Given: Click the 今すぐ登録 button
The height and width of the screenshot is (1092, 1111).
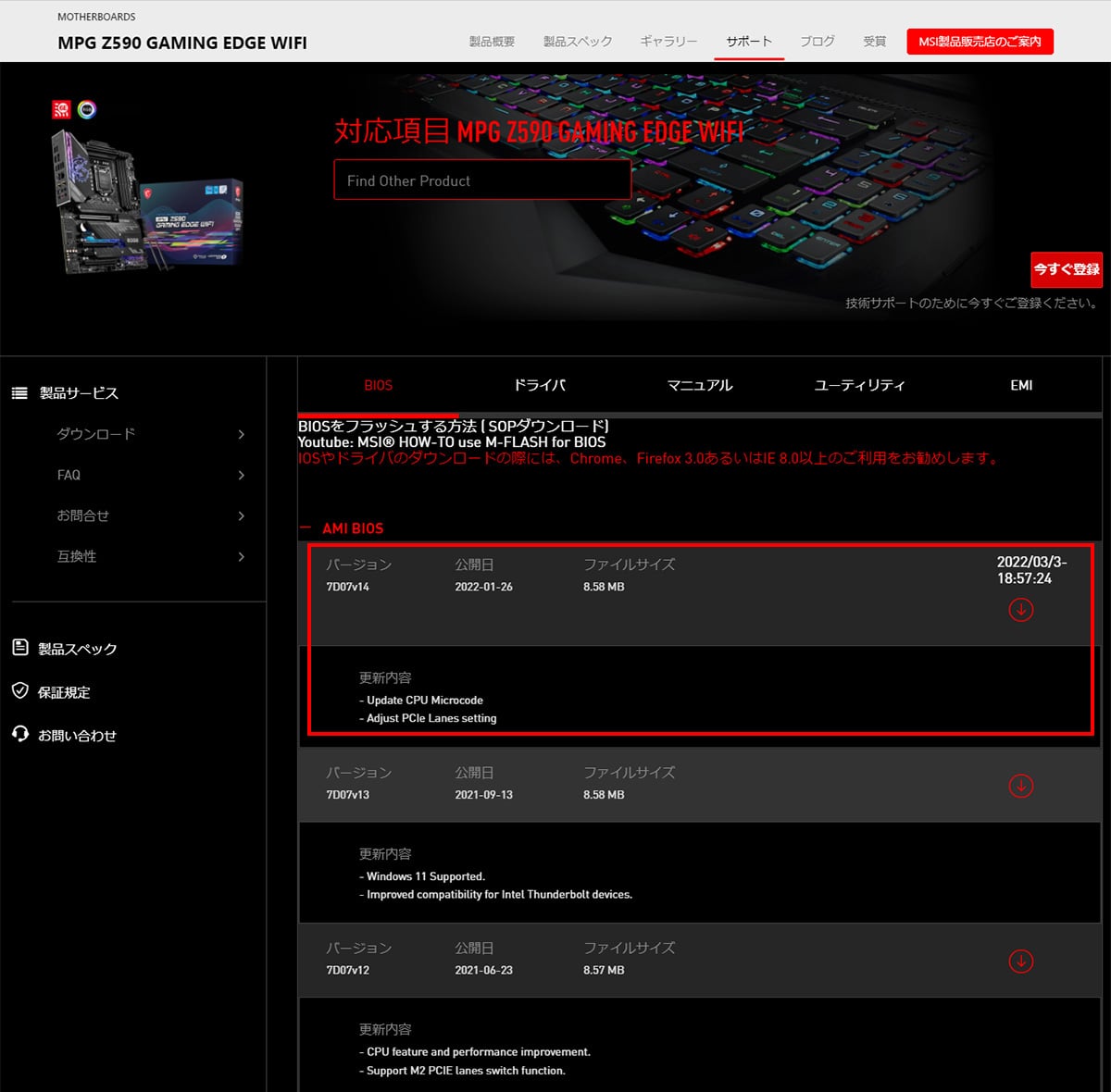Looking at the screenshot, I should click(1067, 269).
